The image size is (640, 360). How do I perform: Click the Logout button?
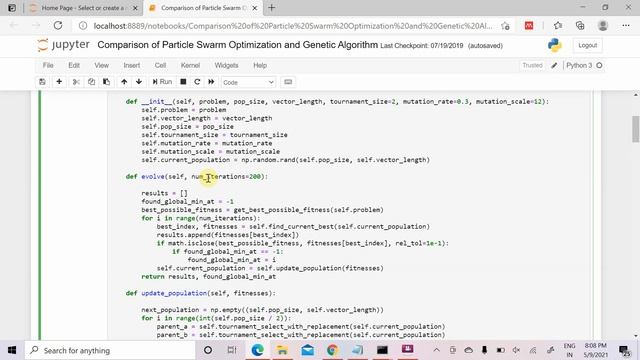click(587, 45)
